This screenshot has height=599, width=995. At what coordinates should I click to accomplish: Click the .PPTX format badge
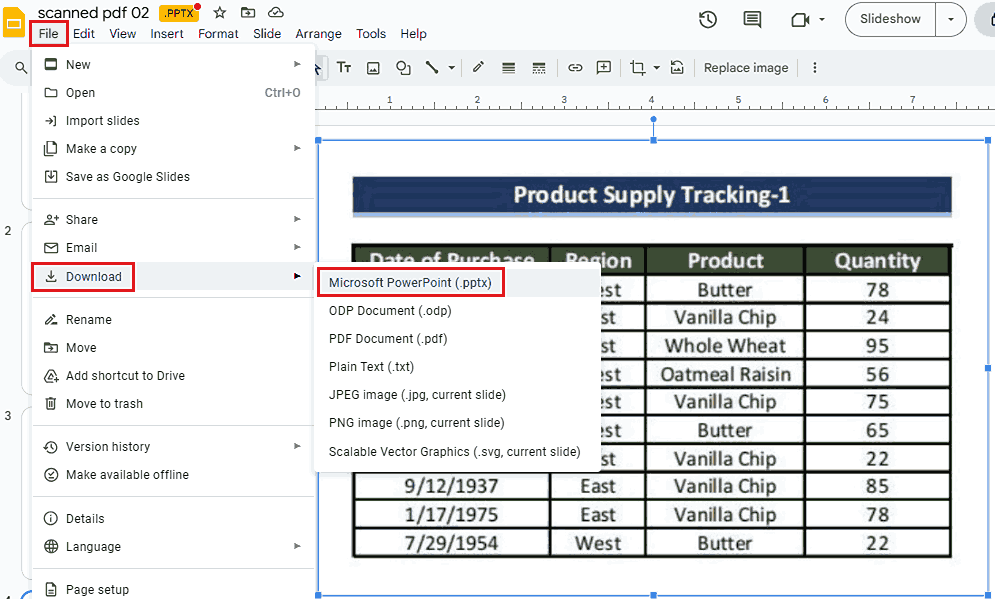(178, 13)
